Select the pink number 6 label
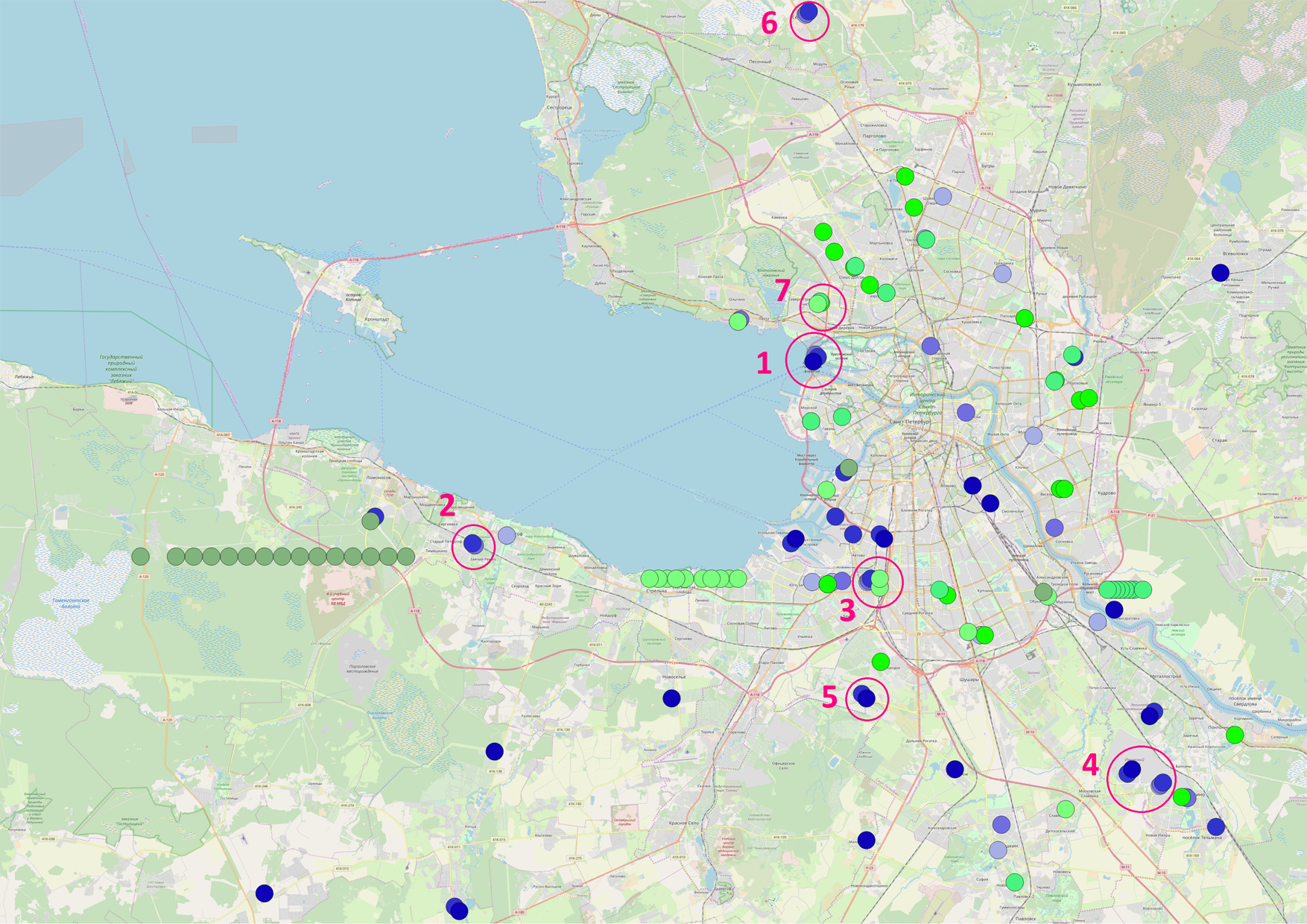Screen dimensions: 1307x924 [769, 24]
